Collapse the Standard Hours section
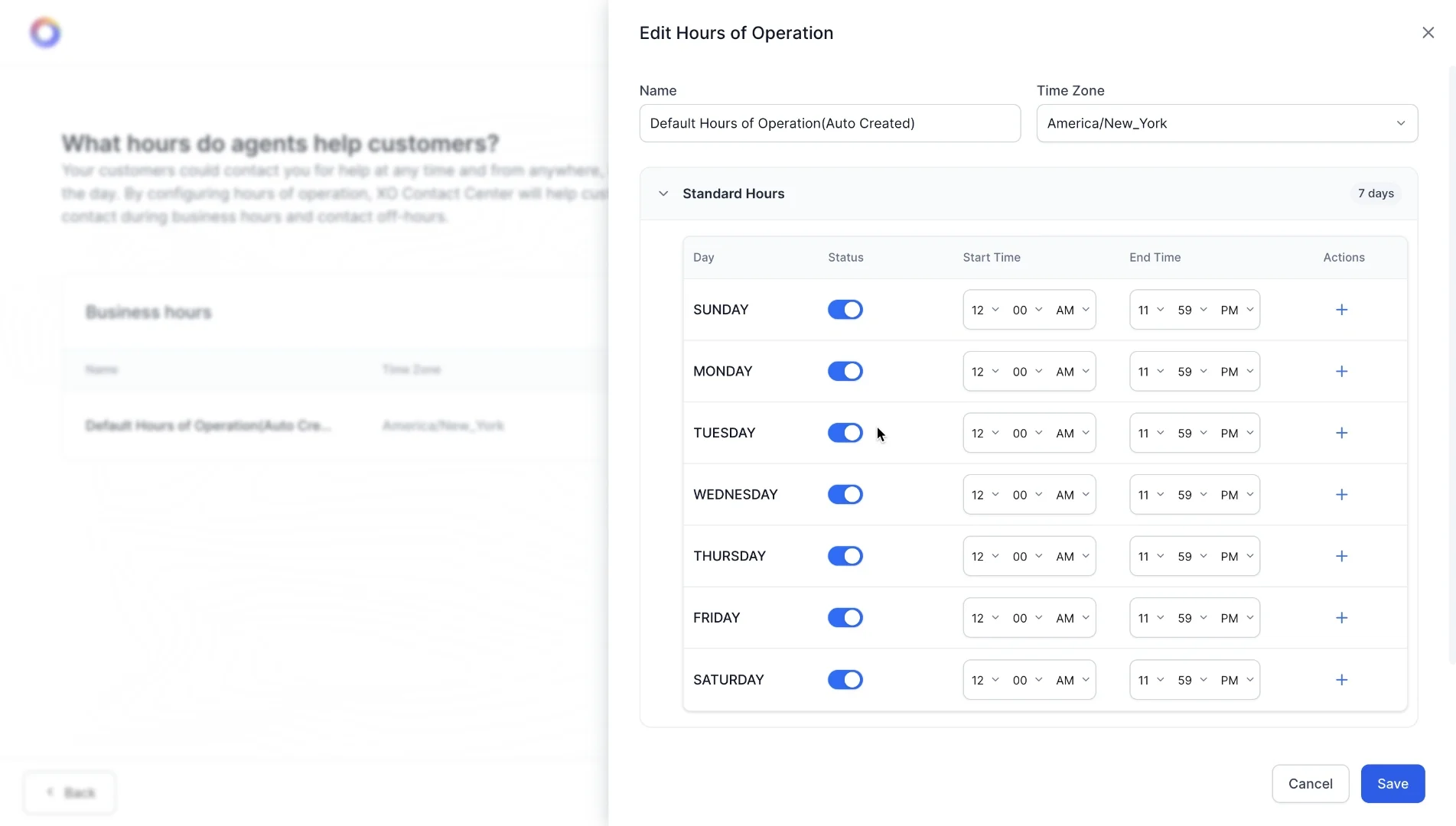 click(x=663, y=193)
